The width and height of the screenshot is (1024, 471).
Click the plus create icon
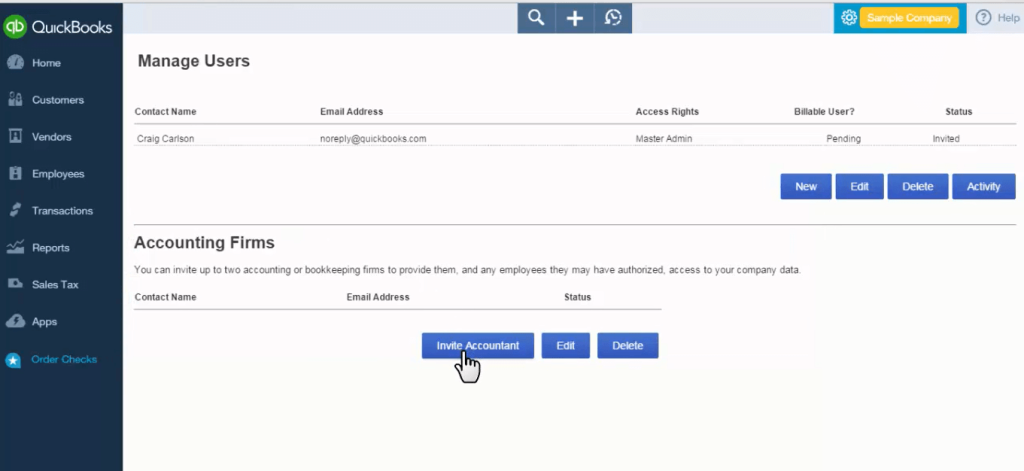point(575,18)
